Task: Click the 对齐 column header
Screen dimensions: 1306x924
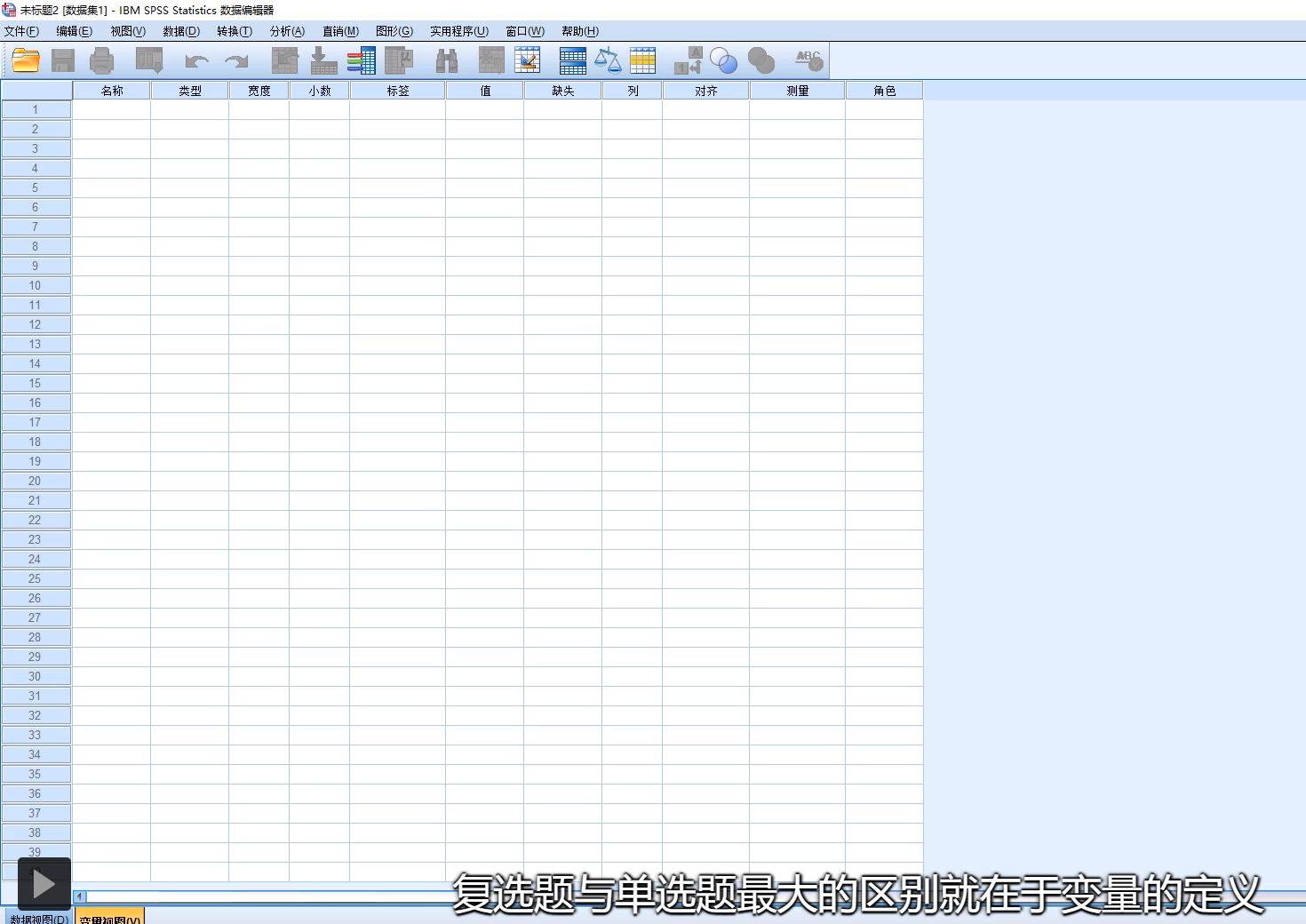Action: 706,91
